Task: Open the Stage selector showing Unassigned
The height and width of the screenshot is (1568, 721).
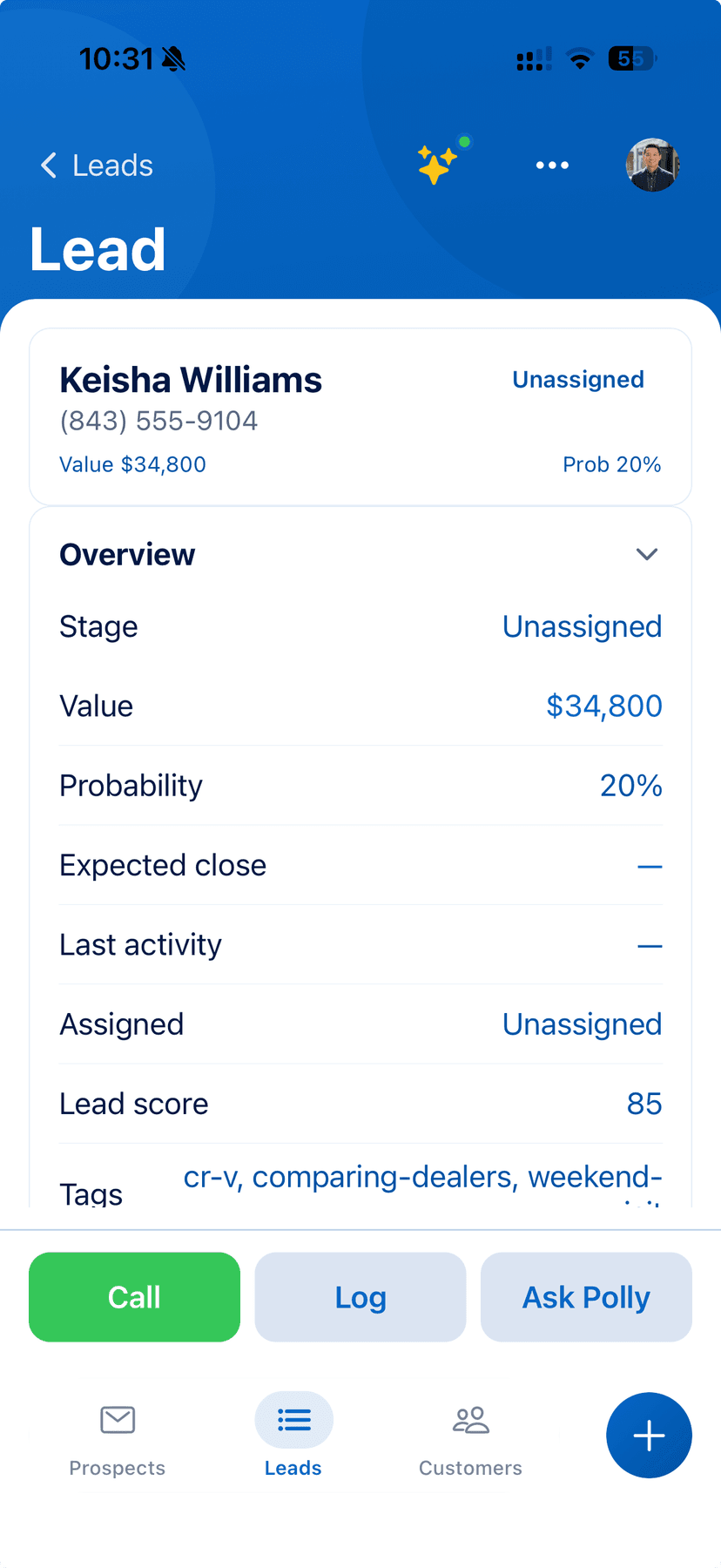Action: coord(582,626)
